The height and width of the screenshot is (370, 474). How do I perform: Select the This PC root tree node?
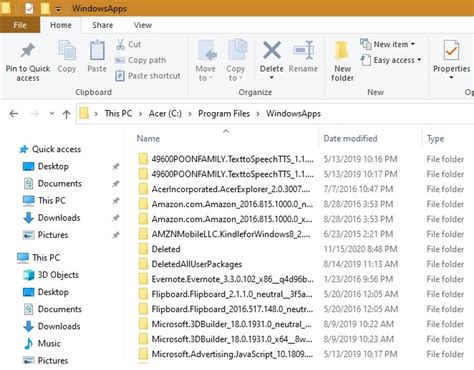(x=39, y=258)
